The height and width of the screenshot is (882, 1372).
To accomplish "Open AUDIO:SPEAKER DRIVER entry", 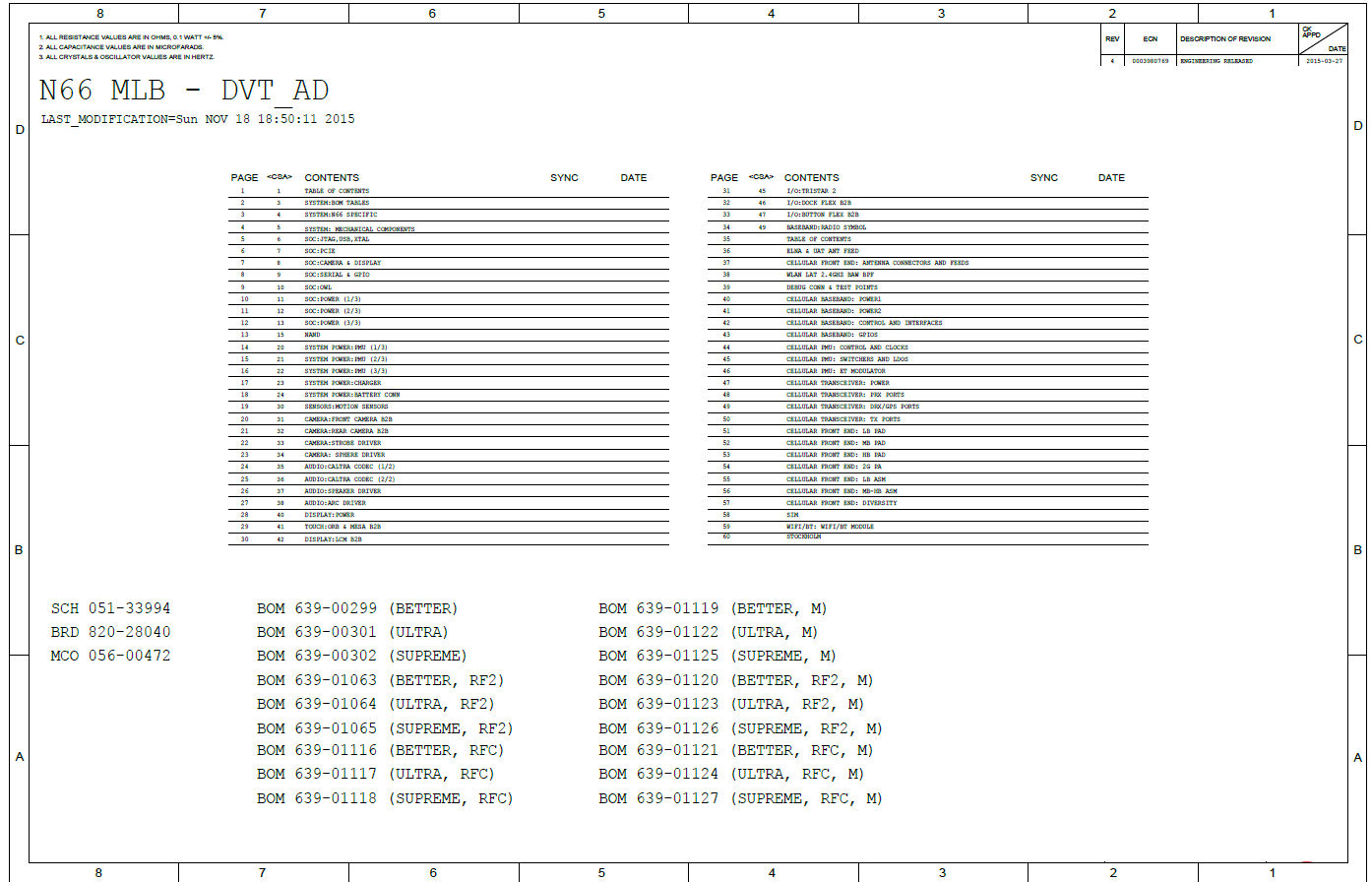I will pos(342,491).
